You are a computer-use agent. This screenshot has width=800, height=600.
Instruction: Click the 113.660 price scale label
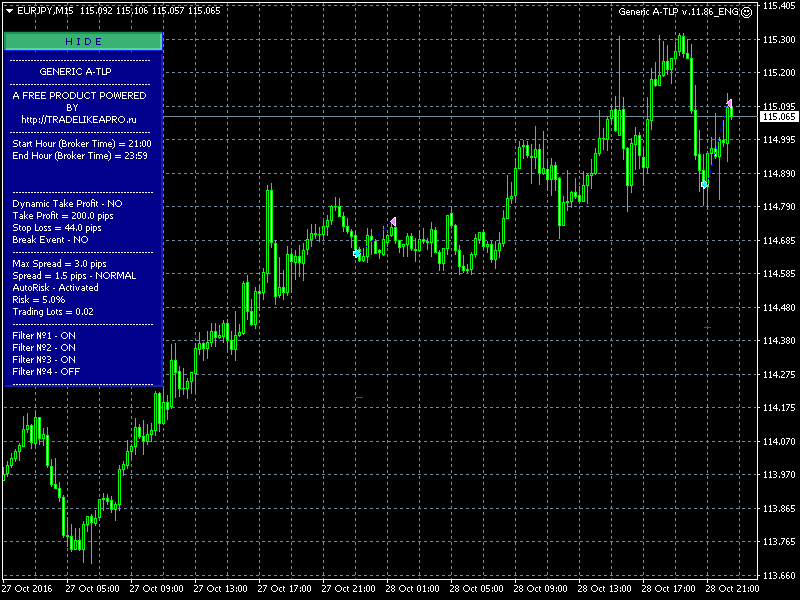pyautogui.click(x=779, y=576)
